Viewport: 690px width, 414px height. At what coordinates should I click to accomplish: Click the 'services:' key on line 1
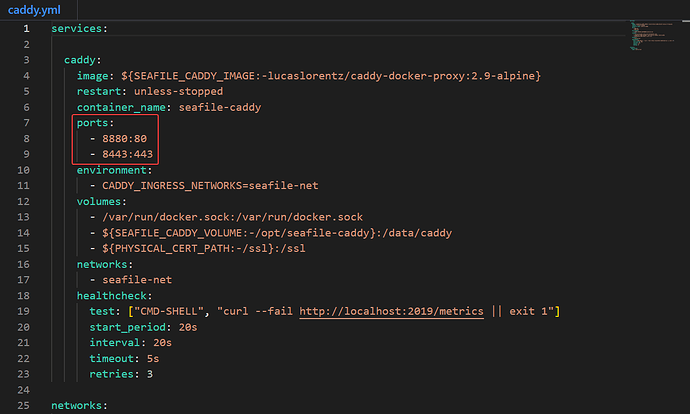coord(80,29)
